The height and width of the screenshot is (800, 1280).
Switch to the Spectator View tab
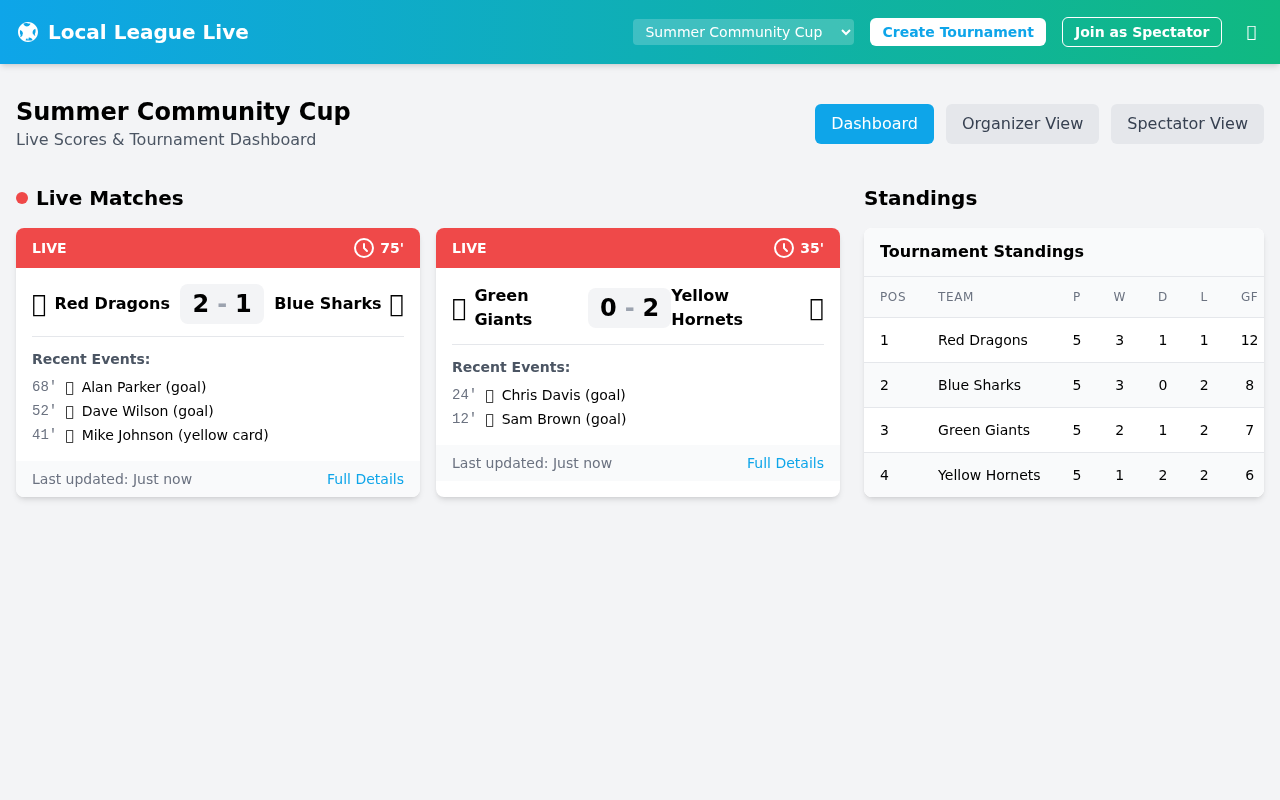(1187, 123)
